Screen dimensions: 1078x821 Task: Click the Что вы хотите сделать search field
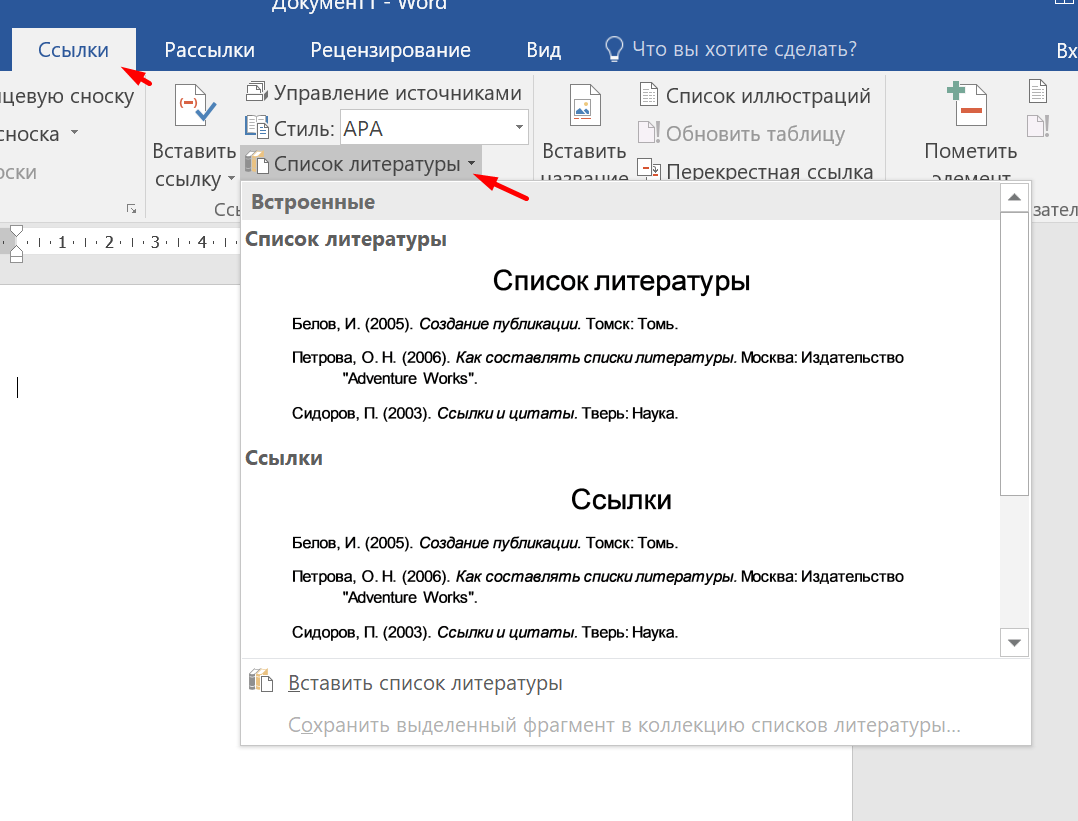click(745, 49)
